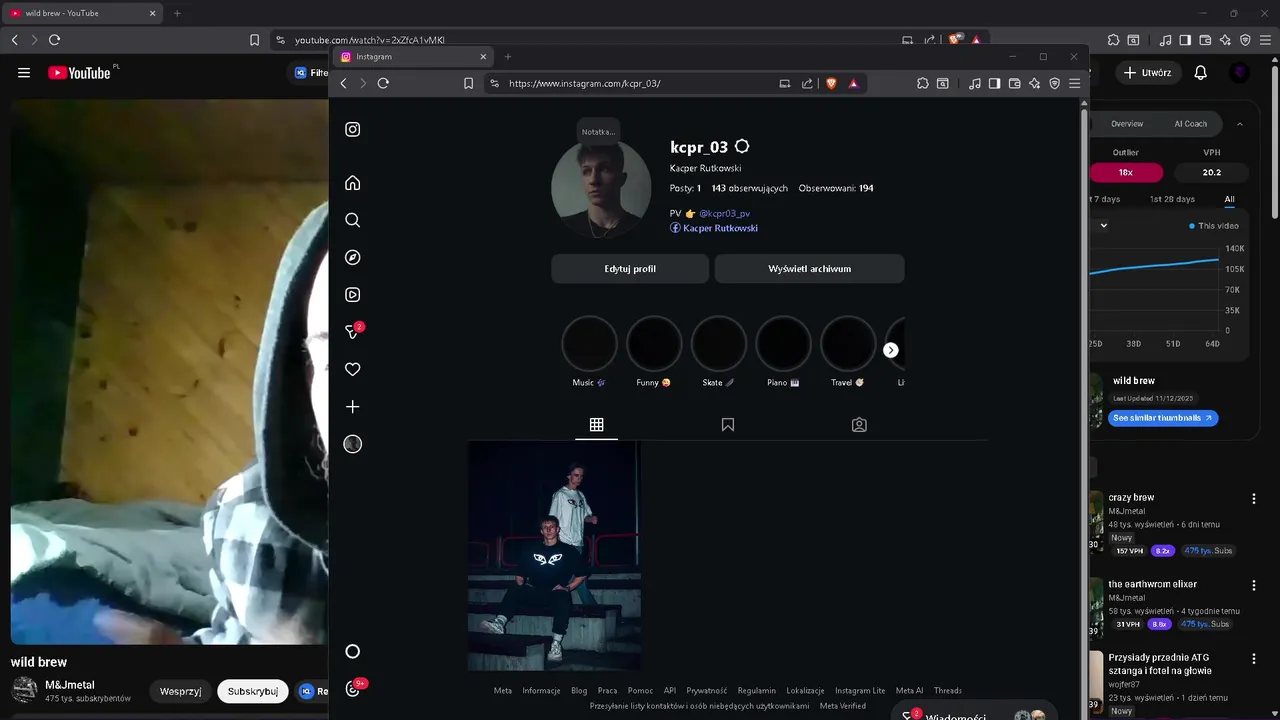The height and width of the screenshot is (720, 1280).
Task: Click Utwórz create button on YouTube
Action: [x=1147, y=72]
